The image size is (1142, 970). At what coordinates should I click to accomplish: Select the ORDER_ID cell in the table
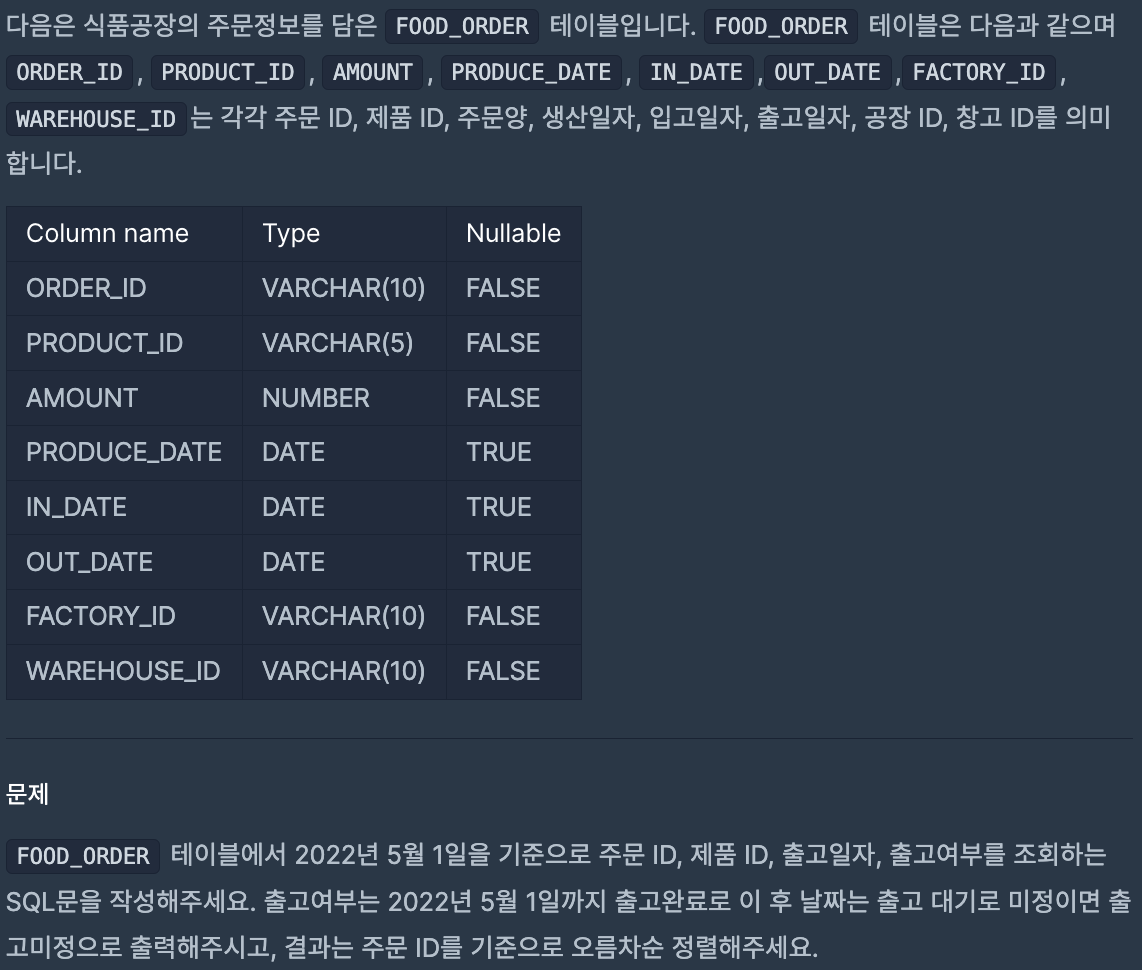click(x=125, y=288)
